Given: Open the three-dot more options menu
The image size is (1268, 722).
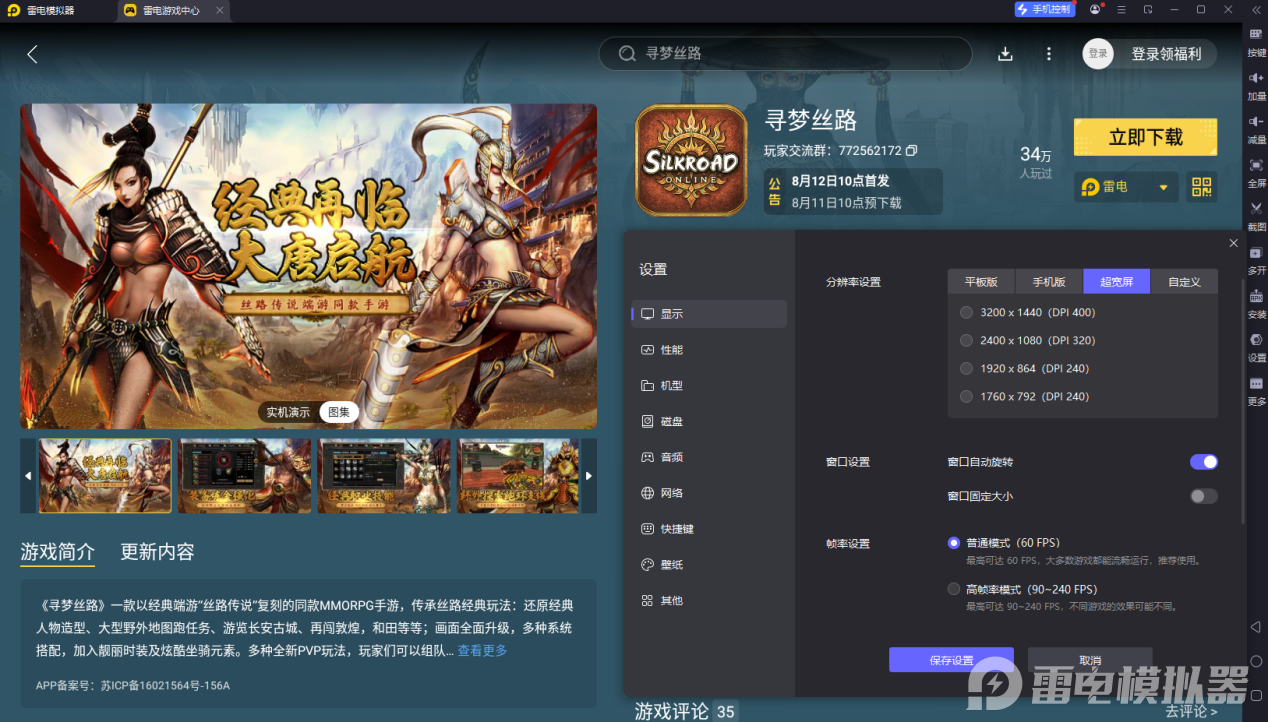Looking at the screenshot, I should coord(1048,54).
